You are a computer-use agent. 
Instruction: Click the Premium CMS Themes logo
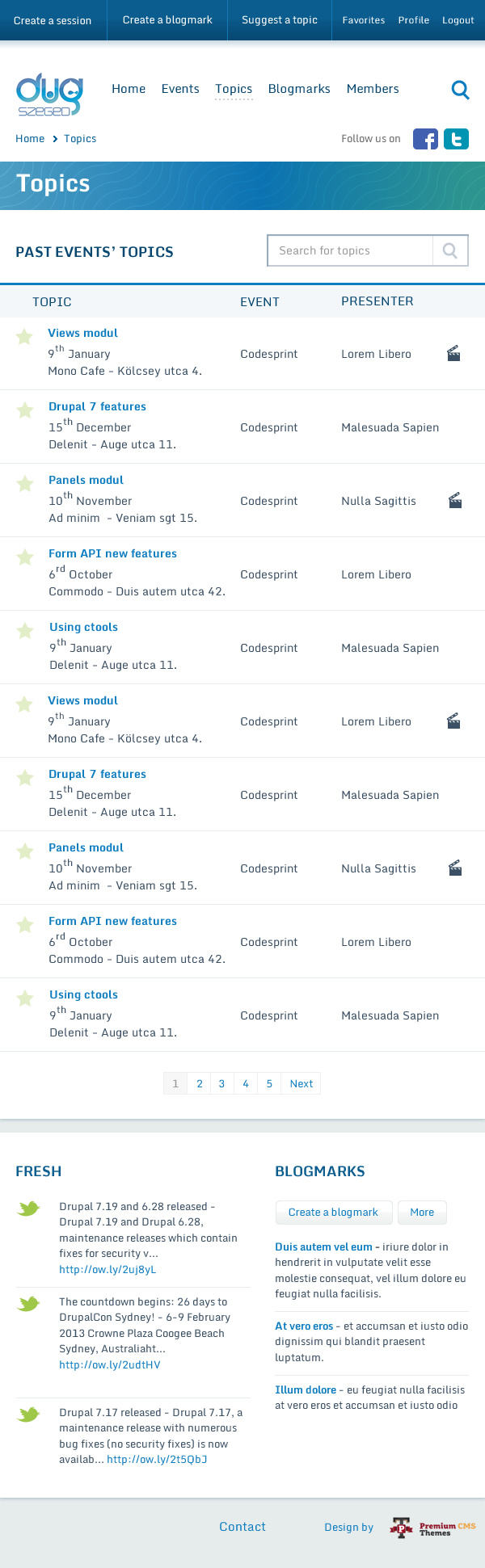click(x=433, y=1527)
